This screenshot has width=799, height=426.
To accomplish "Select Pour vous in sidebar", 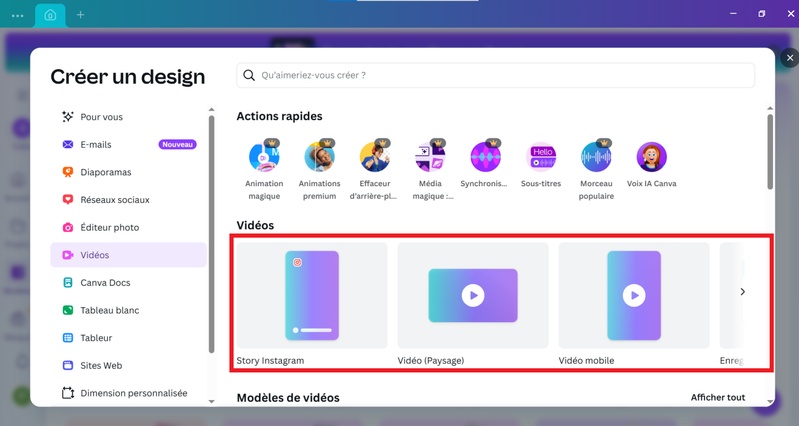I will click(x=128, y=117).
